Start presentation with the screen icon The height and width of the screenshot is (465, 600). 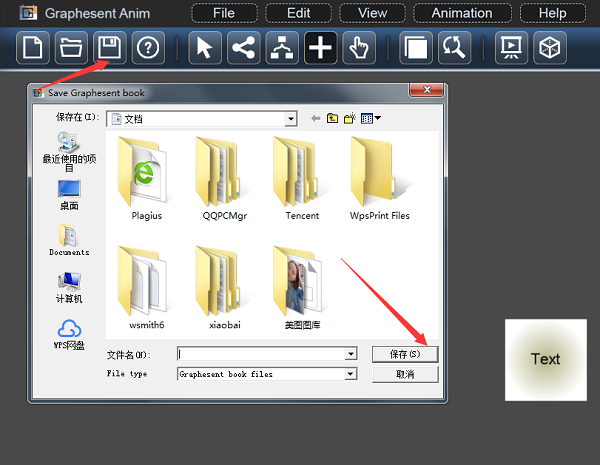click(x=511, y=48)
